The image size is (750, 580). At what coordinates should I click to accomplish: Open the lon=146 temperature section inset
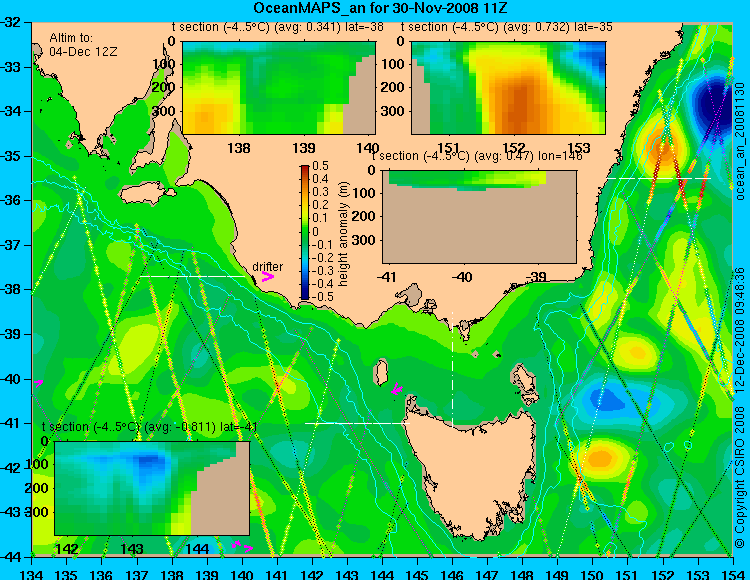click(x=479, y=217)
